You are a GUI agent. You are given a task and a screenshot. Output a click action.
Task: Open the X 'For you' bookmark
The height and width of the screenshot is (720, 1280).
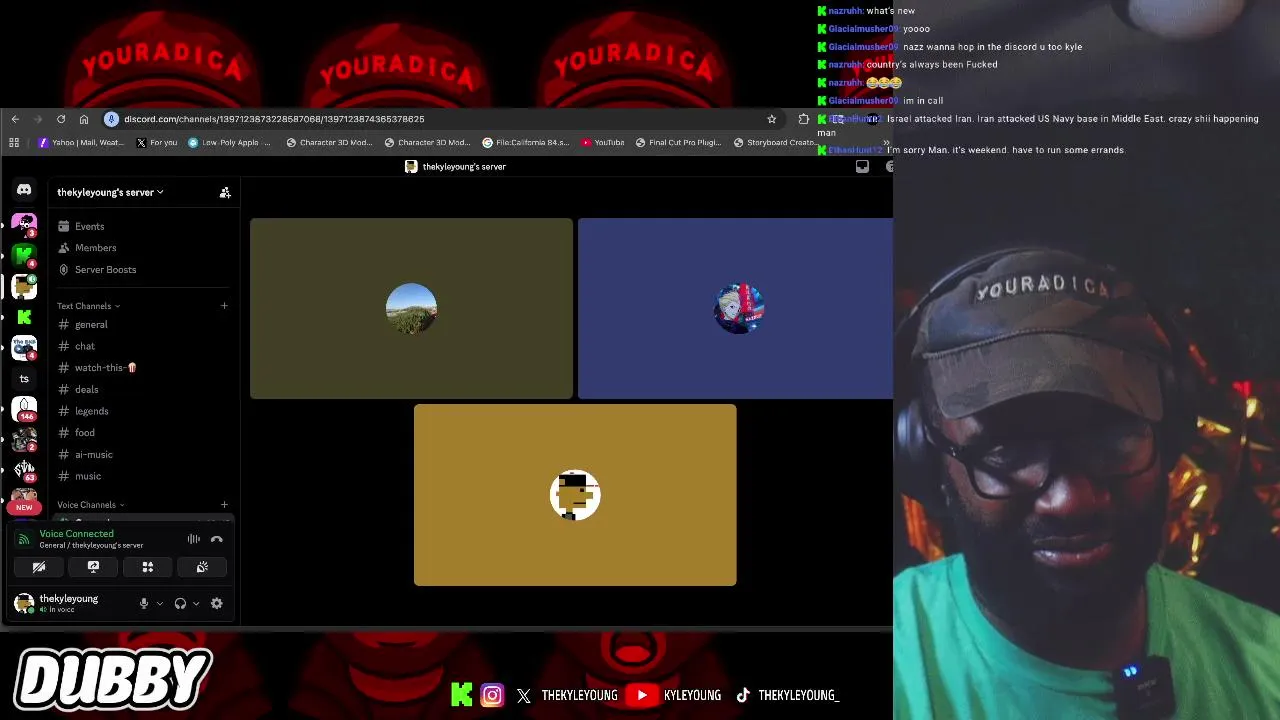click(157, 142)
